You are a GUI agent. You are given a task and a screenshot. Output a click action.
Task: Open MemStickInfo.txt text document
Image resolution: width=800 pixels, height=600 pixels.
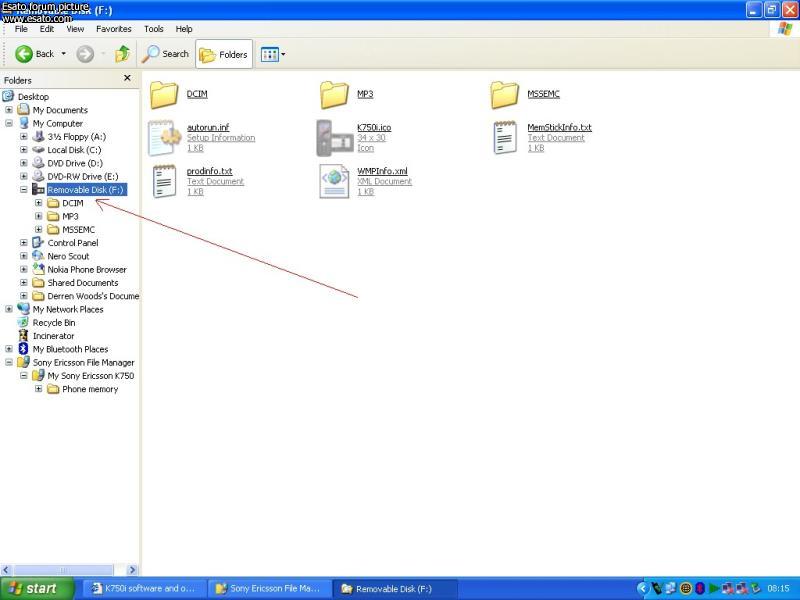click(505, 138)
